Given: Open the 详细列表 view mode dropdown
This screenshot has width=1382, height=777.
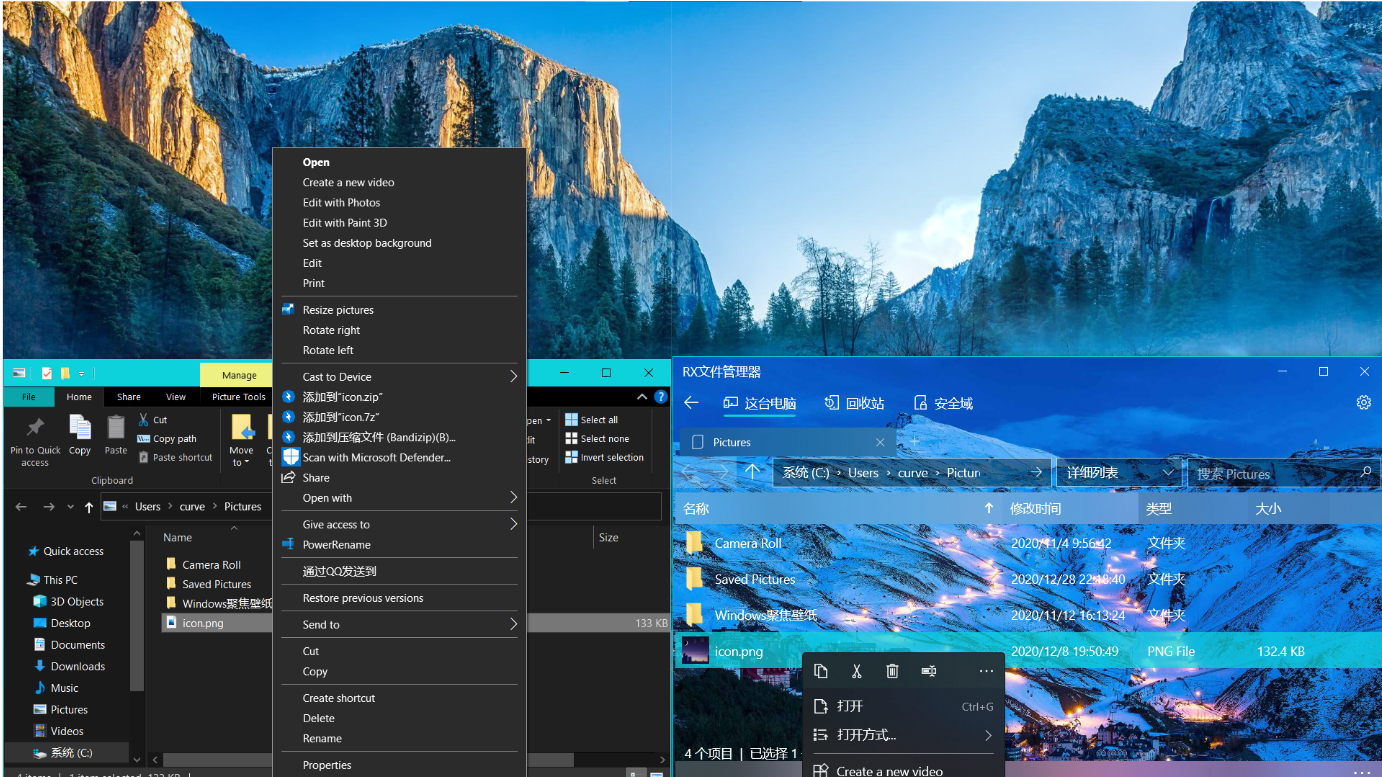Looking at the screenshot, I should [x=1119, y=472].
